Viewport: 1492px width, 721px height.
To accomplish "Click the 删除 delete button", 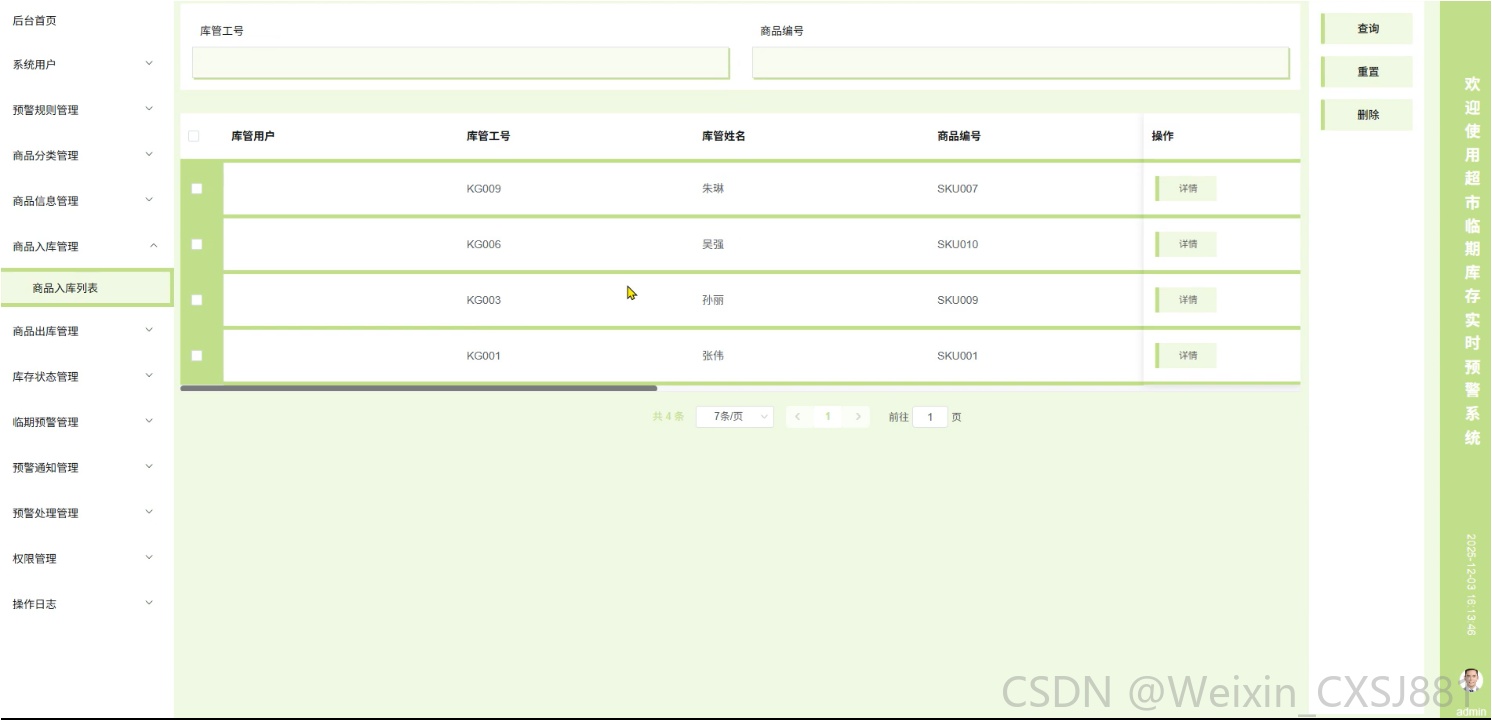I will [x=1367, y=115].
